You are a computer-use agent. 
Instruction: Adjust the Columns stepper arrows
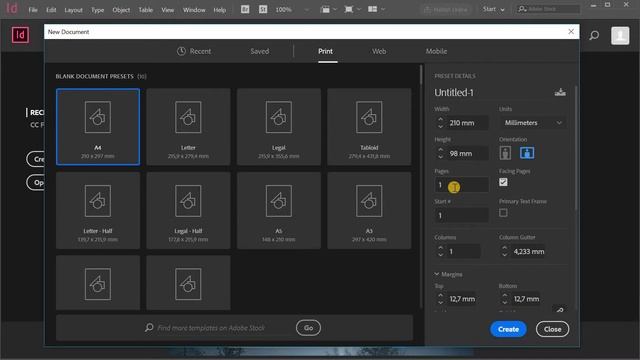coord(440,251)
